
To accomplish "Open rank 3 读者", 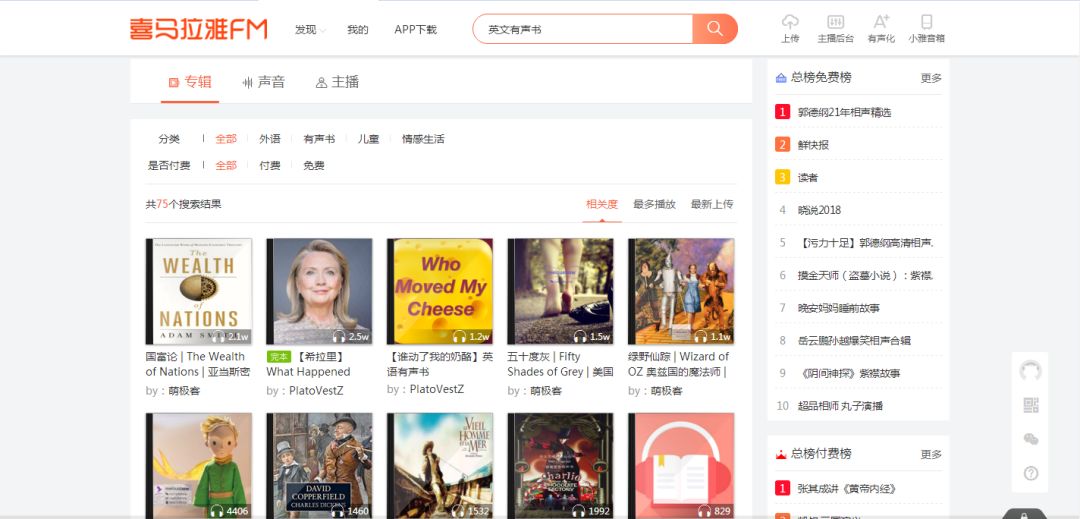I will coord(808,178).
